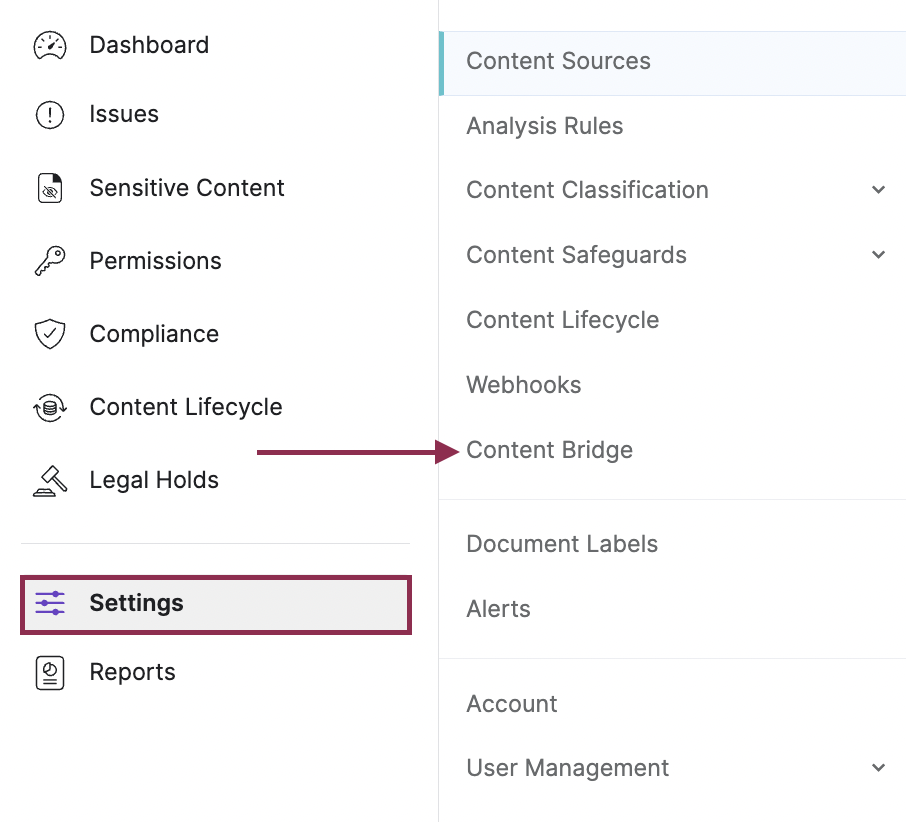Image resolution: width=906 pixels, height=822 pixels.
Task: Click the Sensitive Content file-eye icon
Action: pyautogui.click(x=50, y=188)
